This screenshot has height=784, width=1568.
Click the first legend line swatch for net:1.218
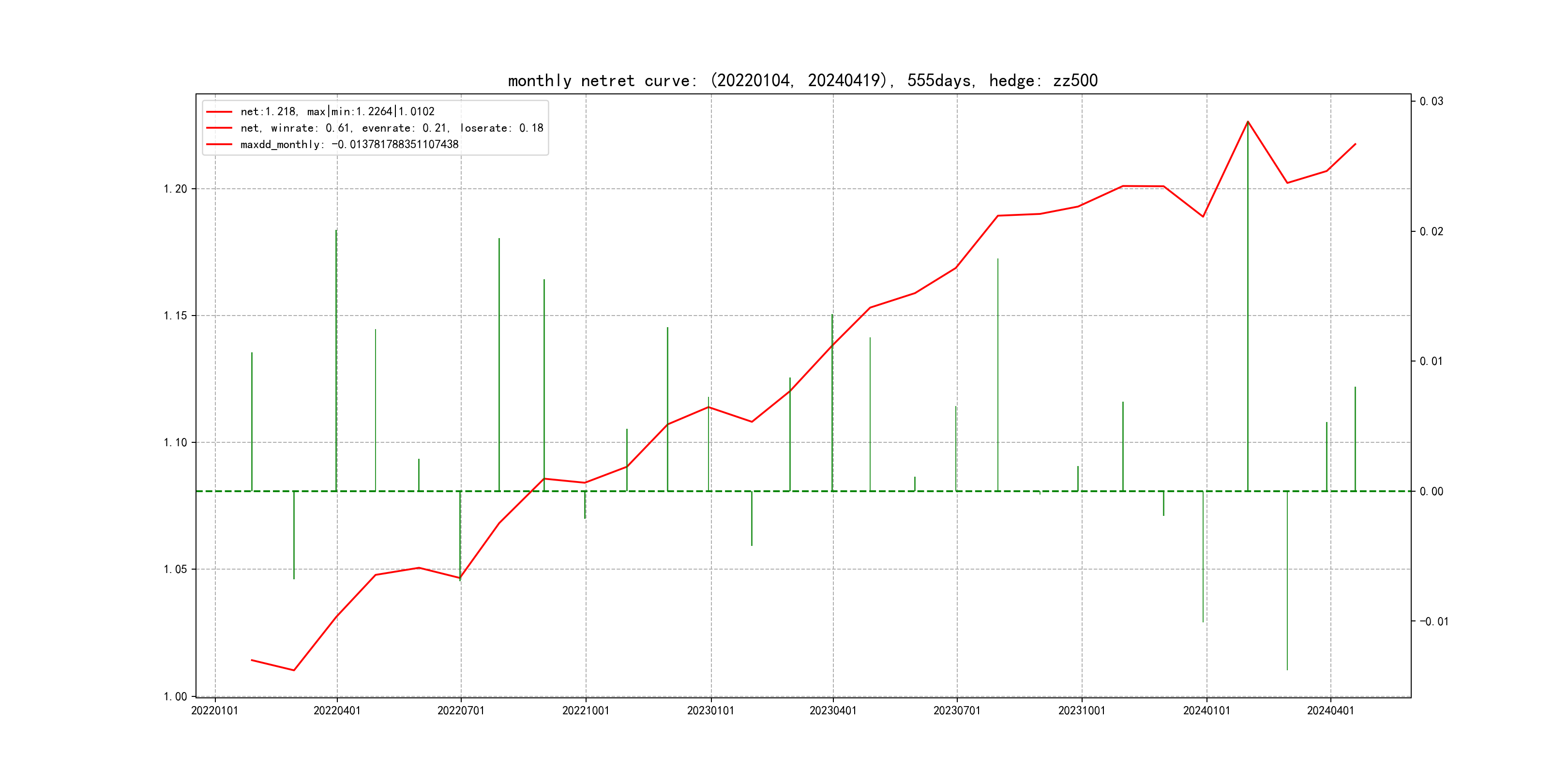[x=219, y=112]
